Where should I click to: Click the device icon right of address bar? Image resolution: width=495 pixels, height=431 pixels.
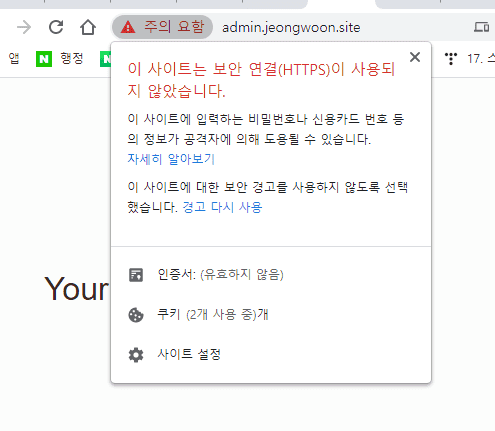click(481, 27)
